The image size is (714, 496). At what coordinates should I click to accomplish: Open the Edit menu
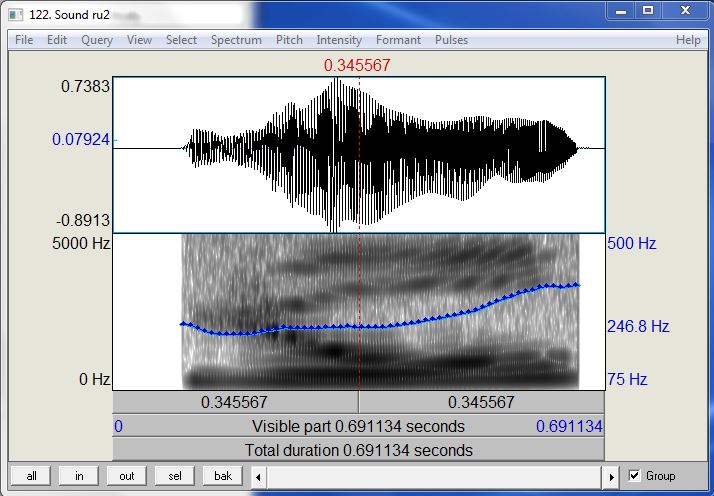57,40
